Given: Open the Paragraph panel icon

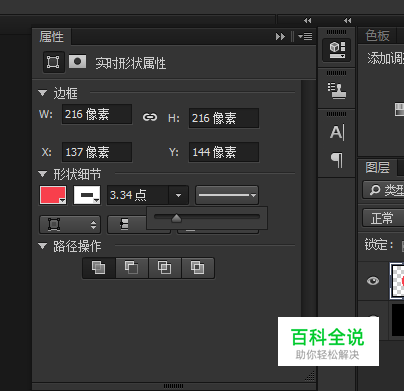Looking at the screenshot, I should [x=337, y=160].
